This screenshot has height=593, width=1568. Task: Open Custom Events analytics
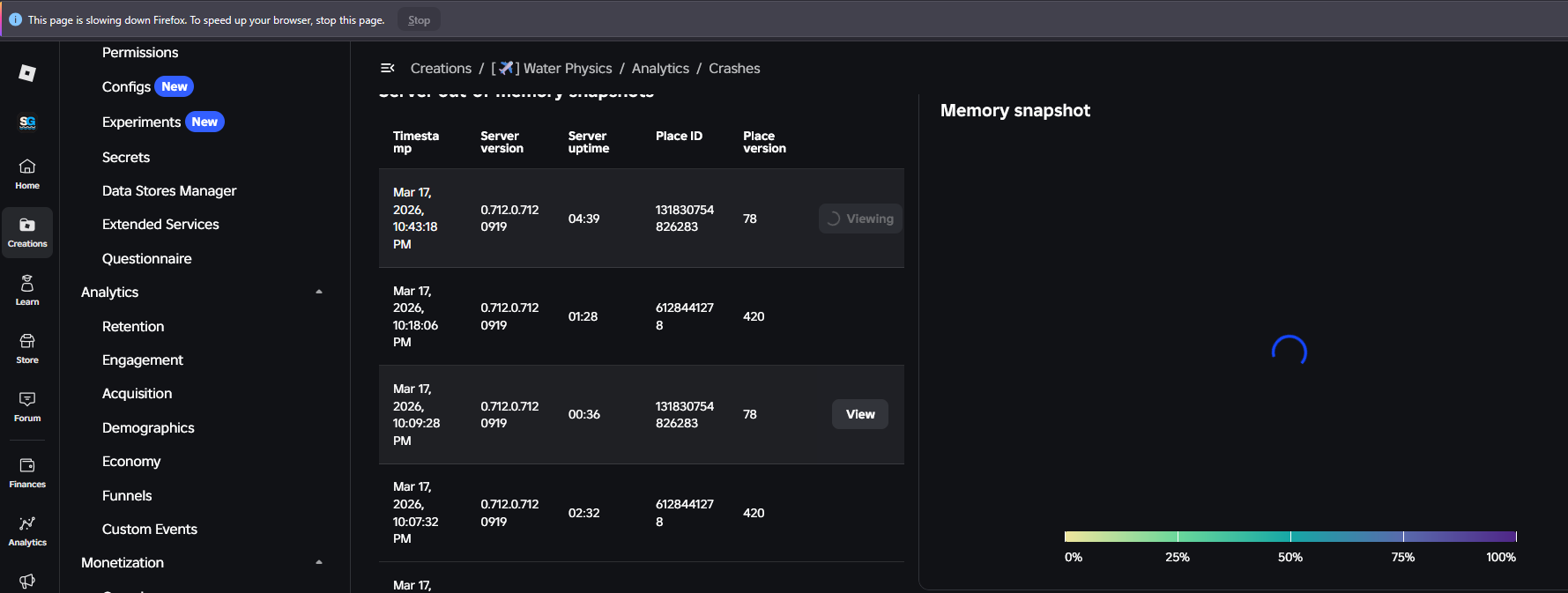click(150, 529)
